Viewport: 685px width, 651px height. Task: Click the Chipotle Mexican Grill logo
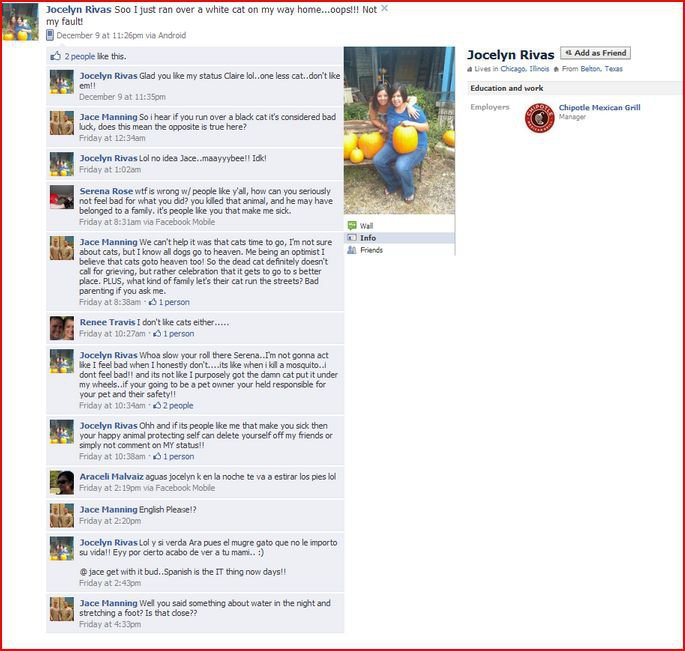(540, 118)
